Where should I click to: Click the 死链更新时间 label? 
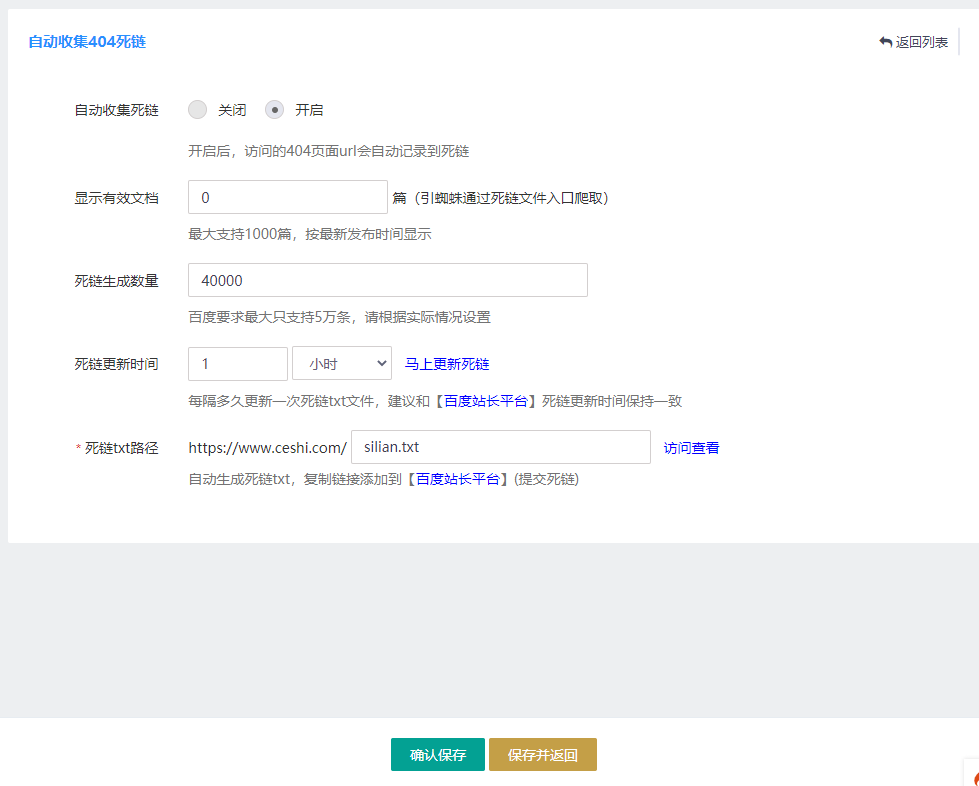point(117,364)
